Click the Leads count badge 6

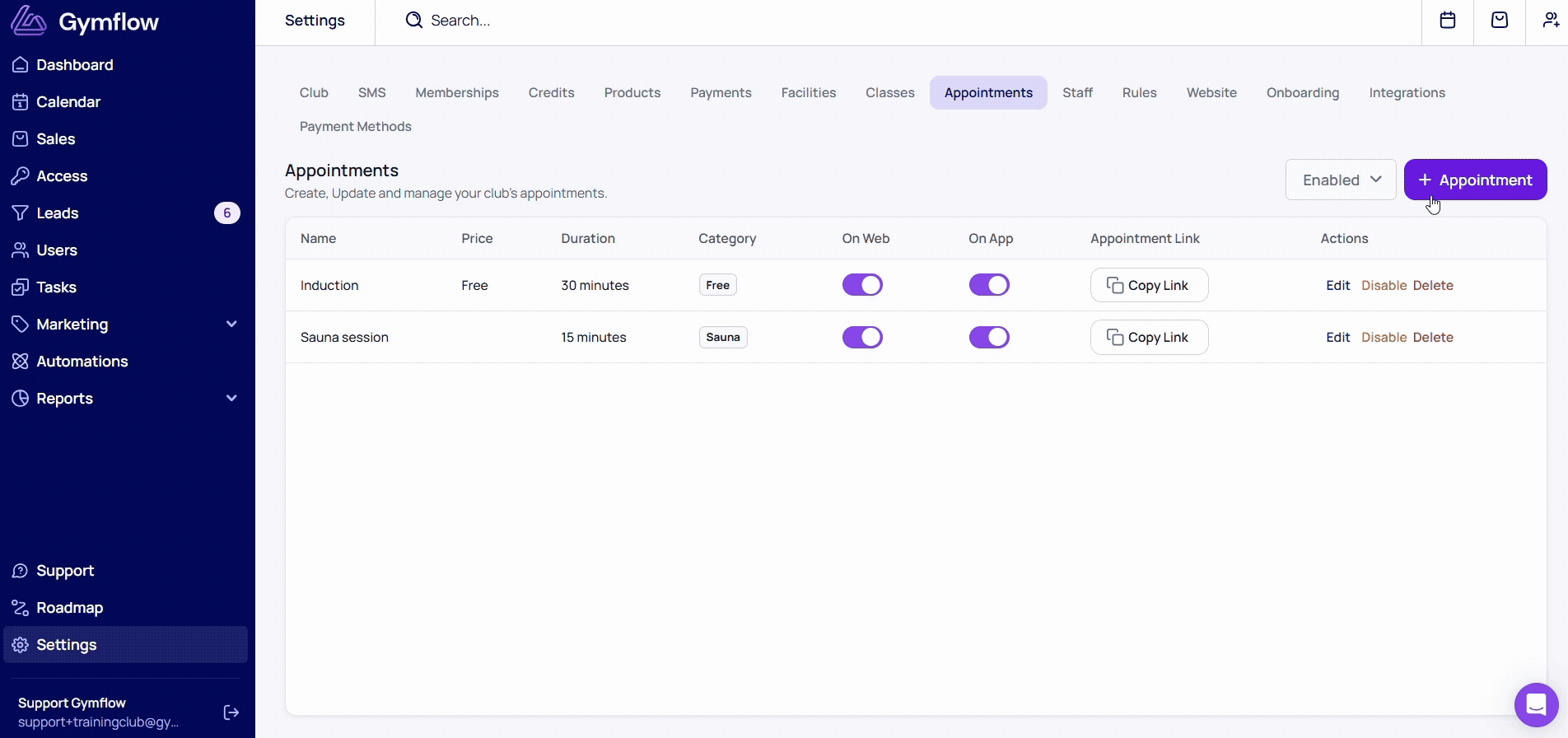click(227, 213)
